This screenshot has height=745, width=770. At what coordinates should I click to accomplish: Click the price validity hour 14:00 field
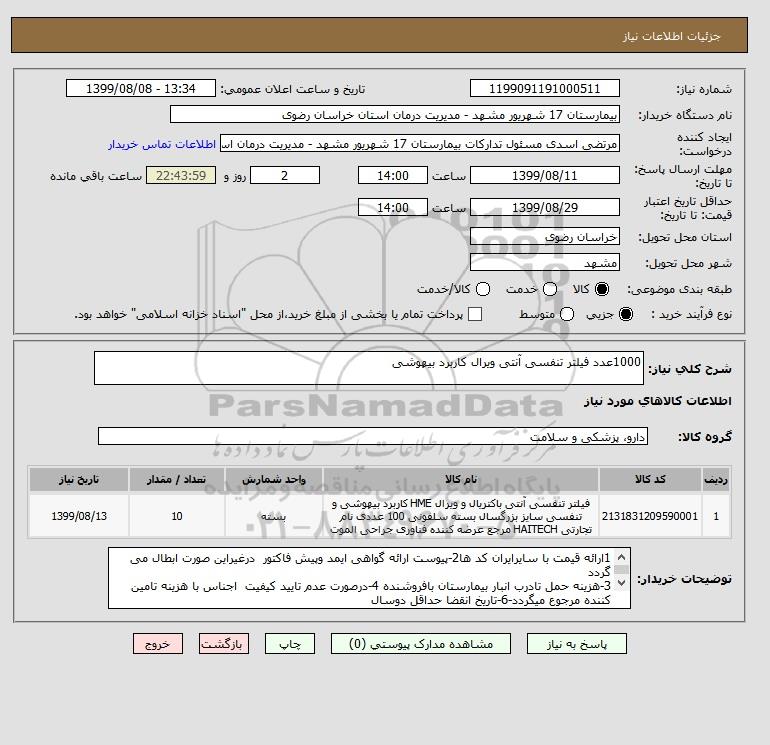coord(393,207)
